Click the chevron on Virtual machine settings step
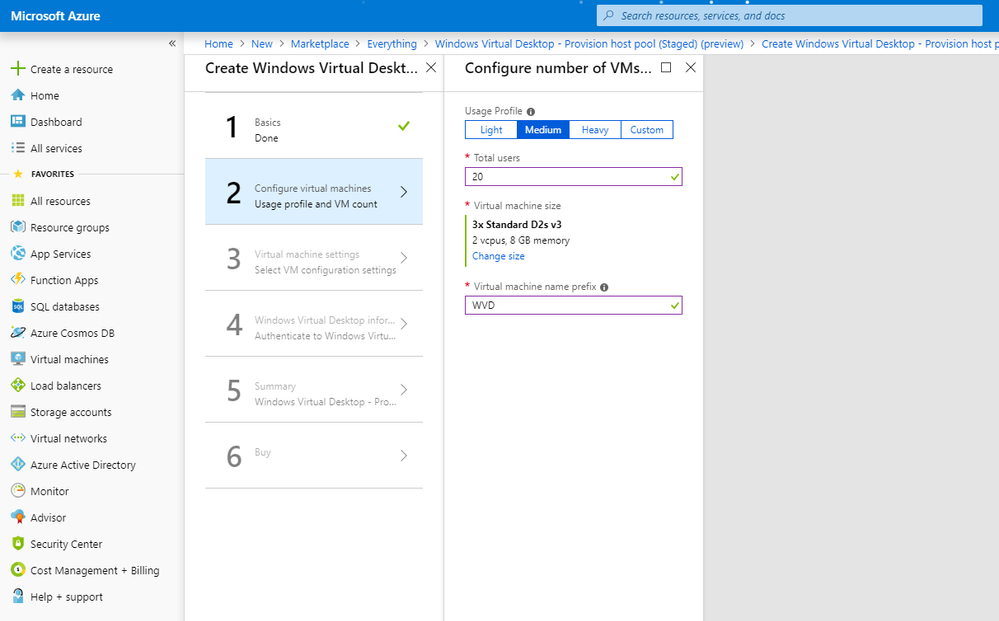The image size is (999, 621). tap(403, 258)
